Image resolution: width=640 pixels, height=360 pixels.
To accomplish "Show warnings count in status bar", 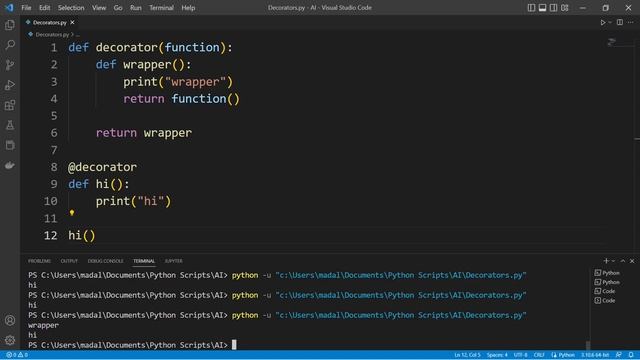I will [x=22, y=355].
